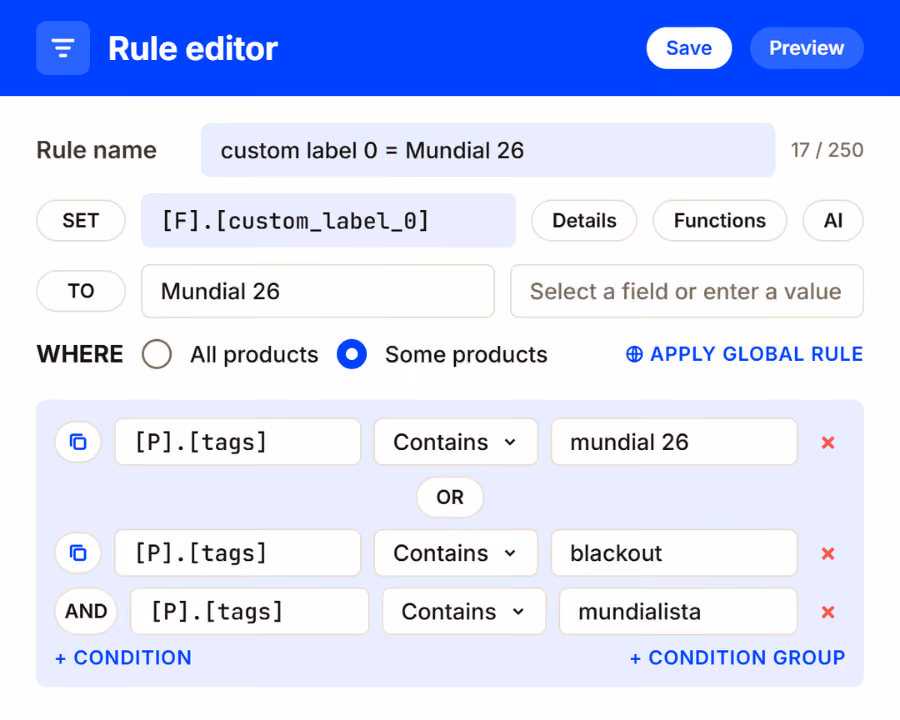This screenshot has height=720, width=900.
Task: Open the Details button
Action: coord(584,220)
